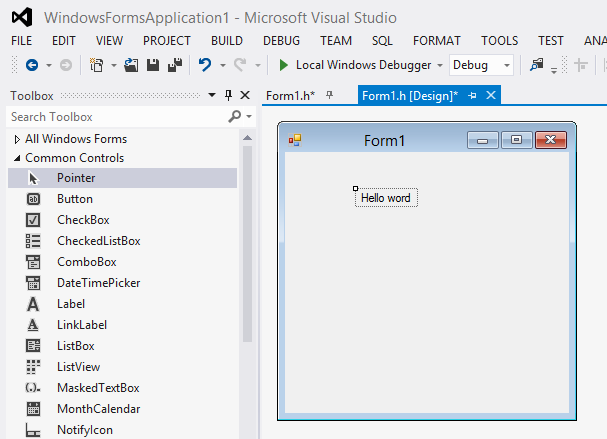Open the Local Windows Debugger dropdown arrow
This screenshot has width=607, height=439.
pyautogui.click(x=440, y=65)
